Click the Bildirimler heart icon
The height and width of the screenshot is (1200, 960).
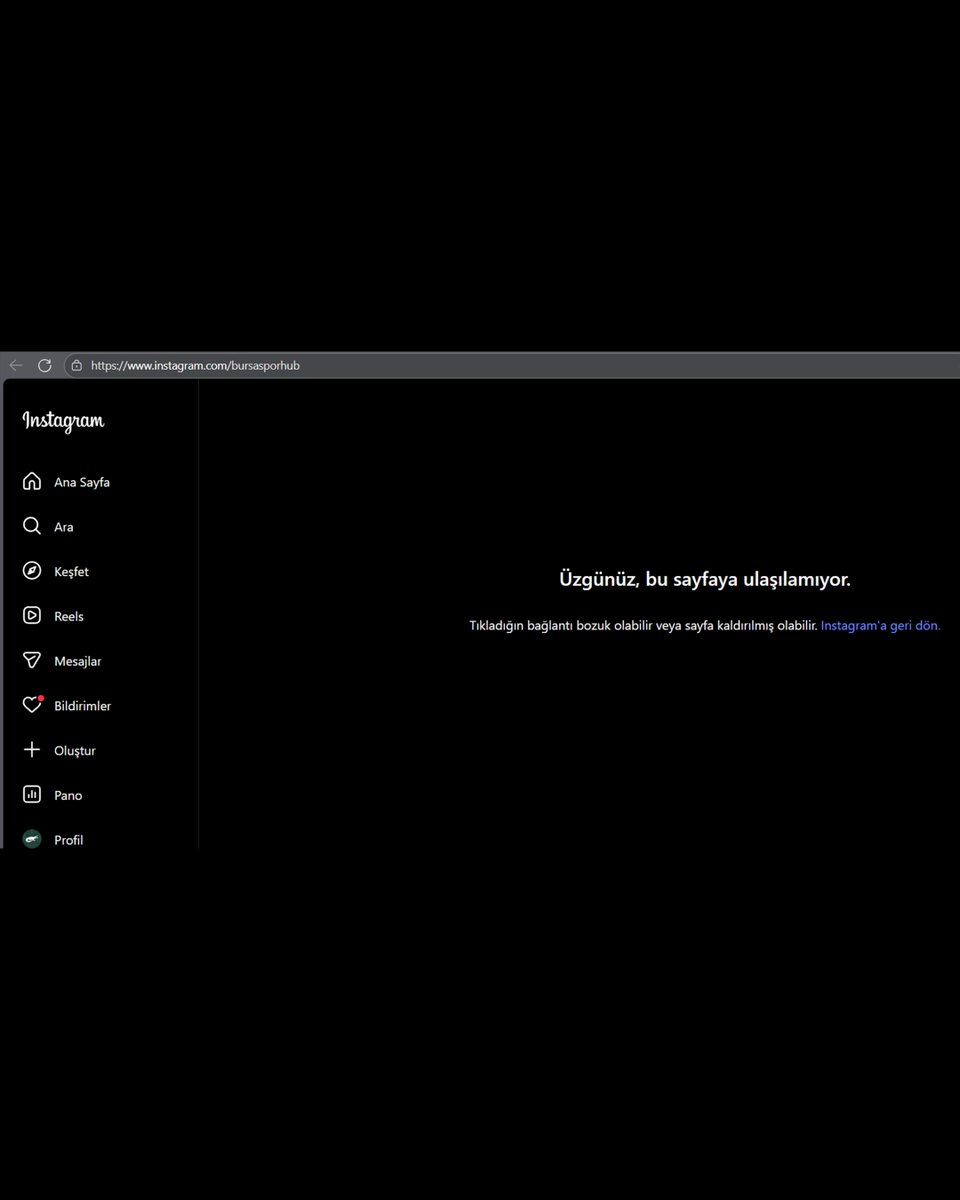pyautogui.click(x=32, y=705)
